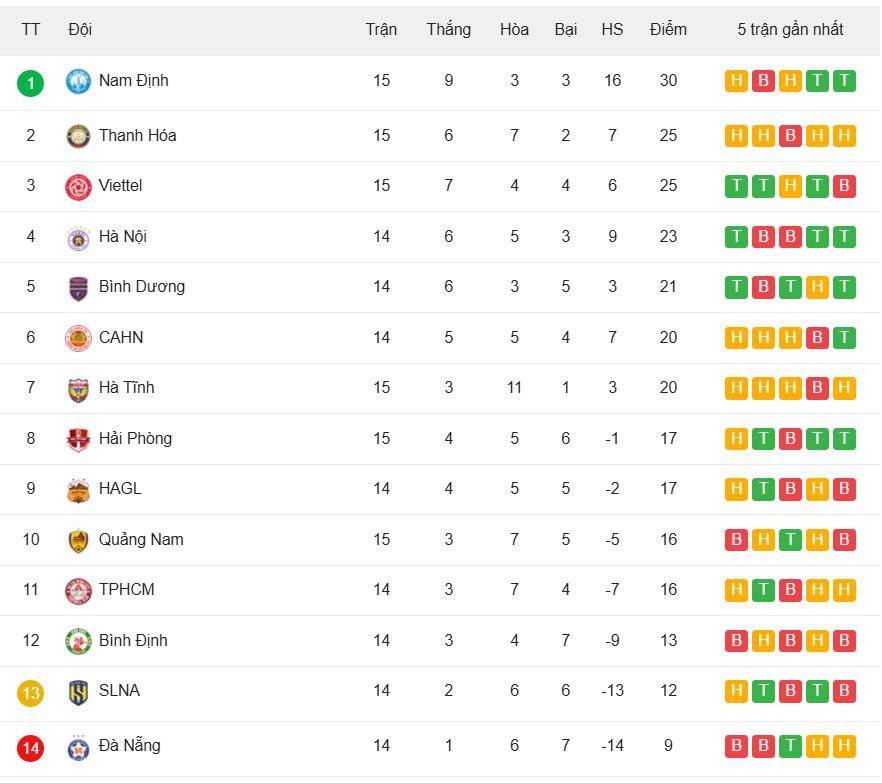Click the Bình Dương team crest
The image size is (882, 783).
(x=78, y=287)
